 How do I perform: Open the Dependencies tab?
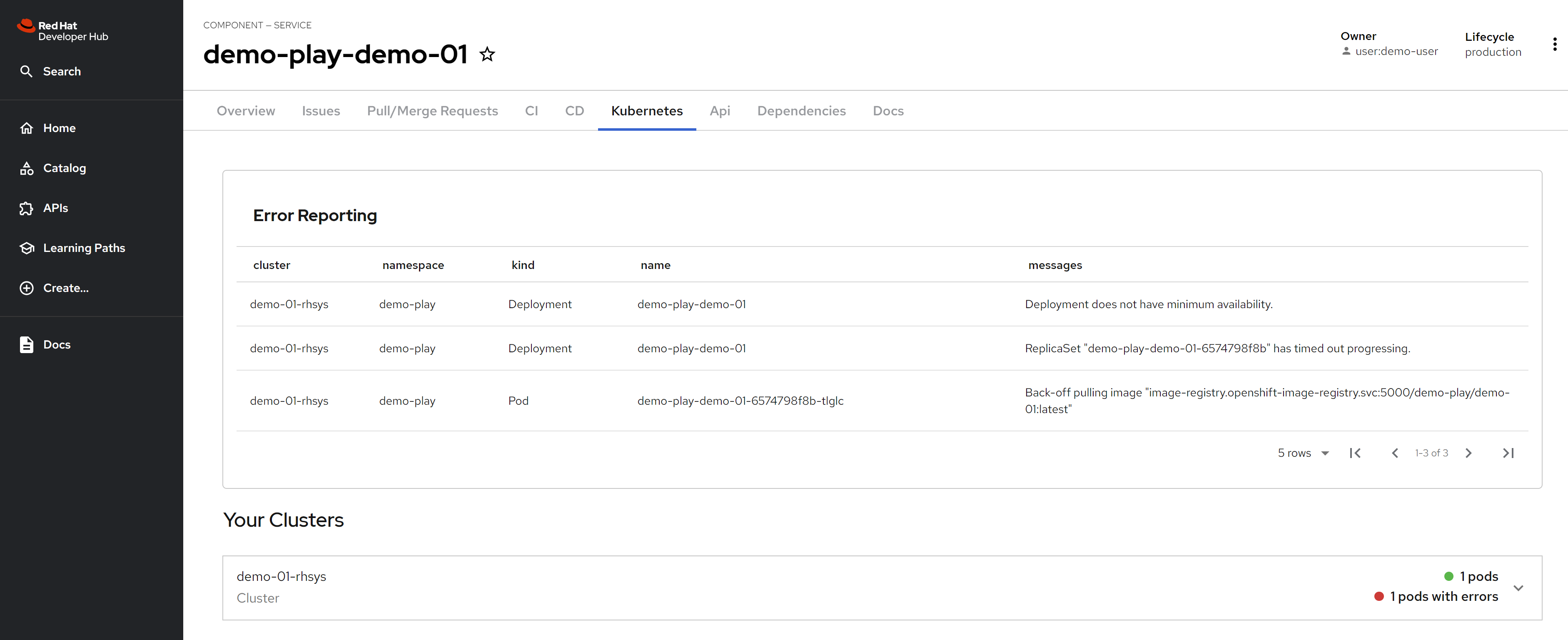point(801,111)
